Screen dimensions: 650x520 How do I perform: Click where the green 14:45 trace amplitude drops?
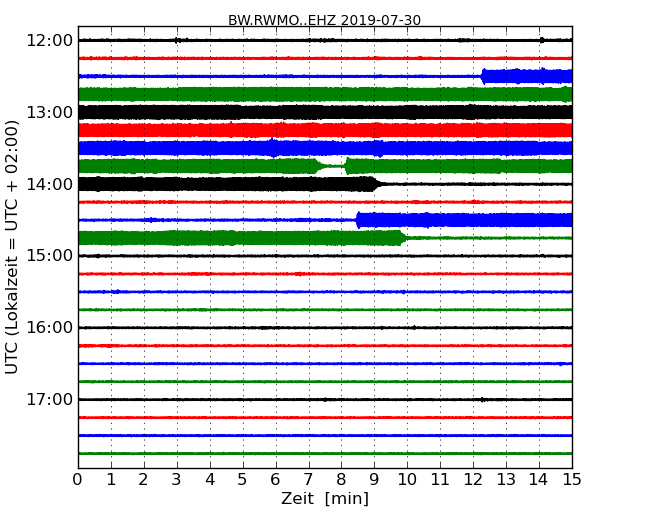(403, 238)
